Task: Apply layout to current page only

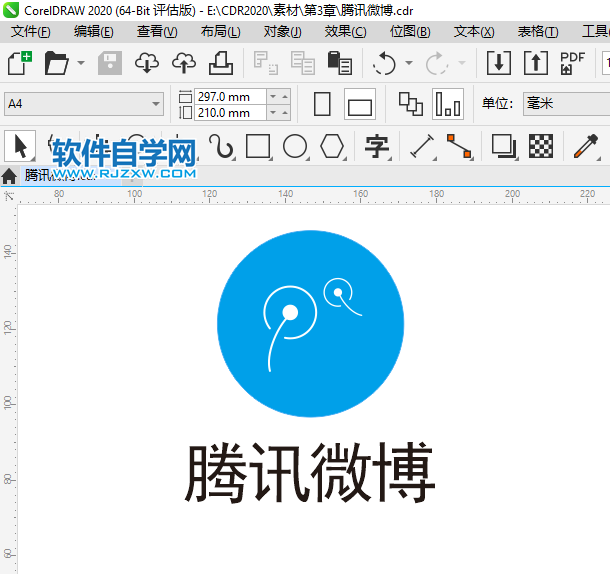Action: (448, 104)
